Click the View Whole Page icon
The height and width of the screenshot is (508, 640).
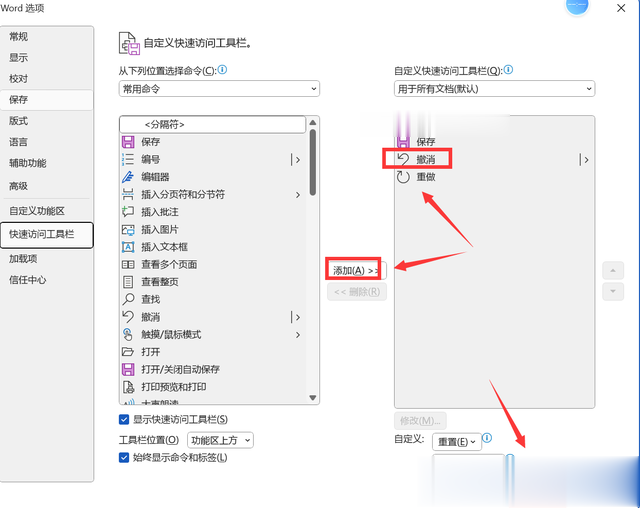(128, 282)
